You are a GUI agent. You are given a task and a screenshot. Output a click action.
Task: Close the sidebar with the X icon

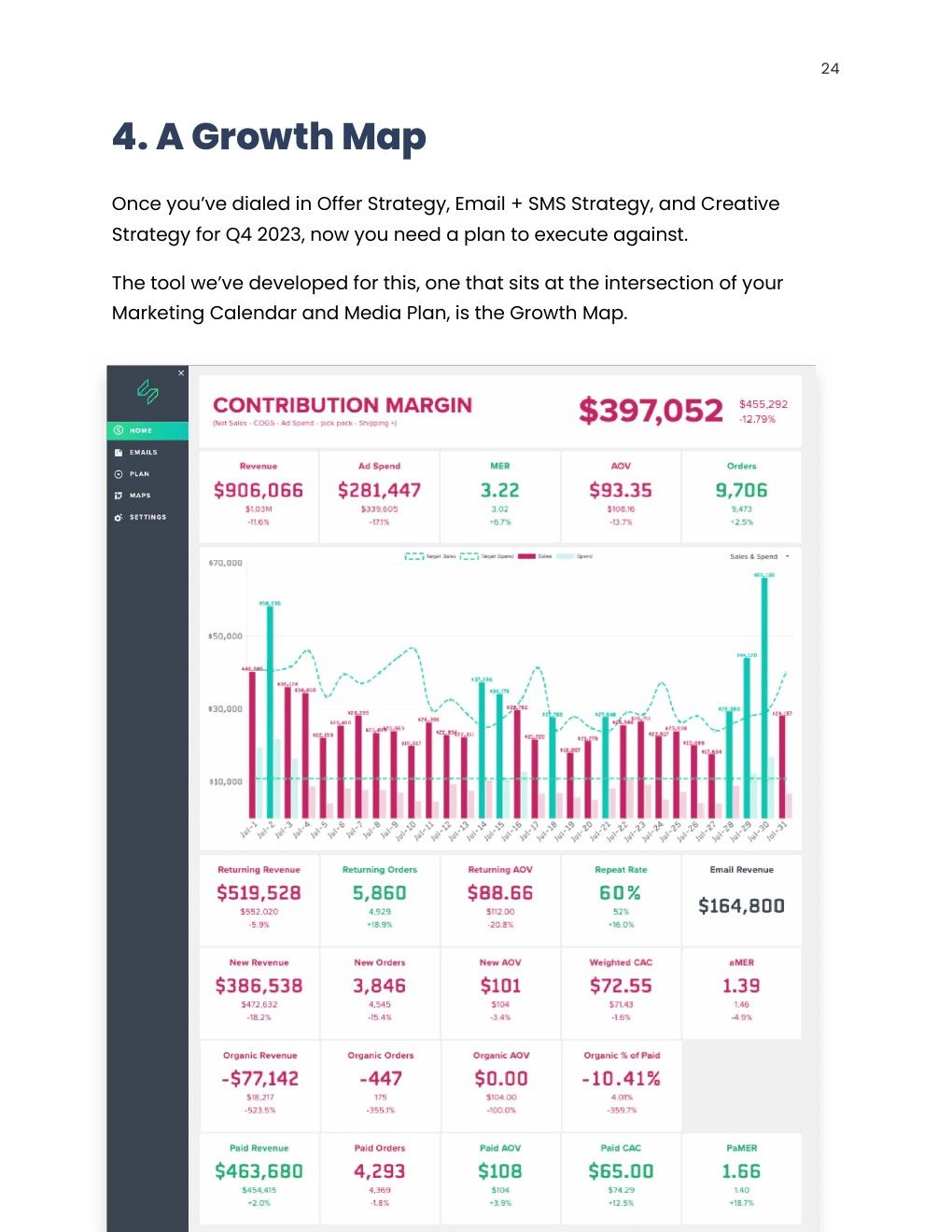[181, 373]
